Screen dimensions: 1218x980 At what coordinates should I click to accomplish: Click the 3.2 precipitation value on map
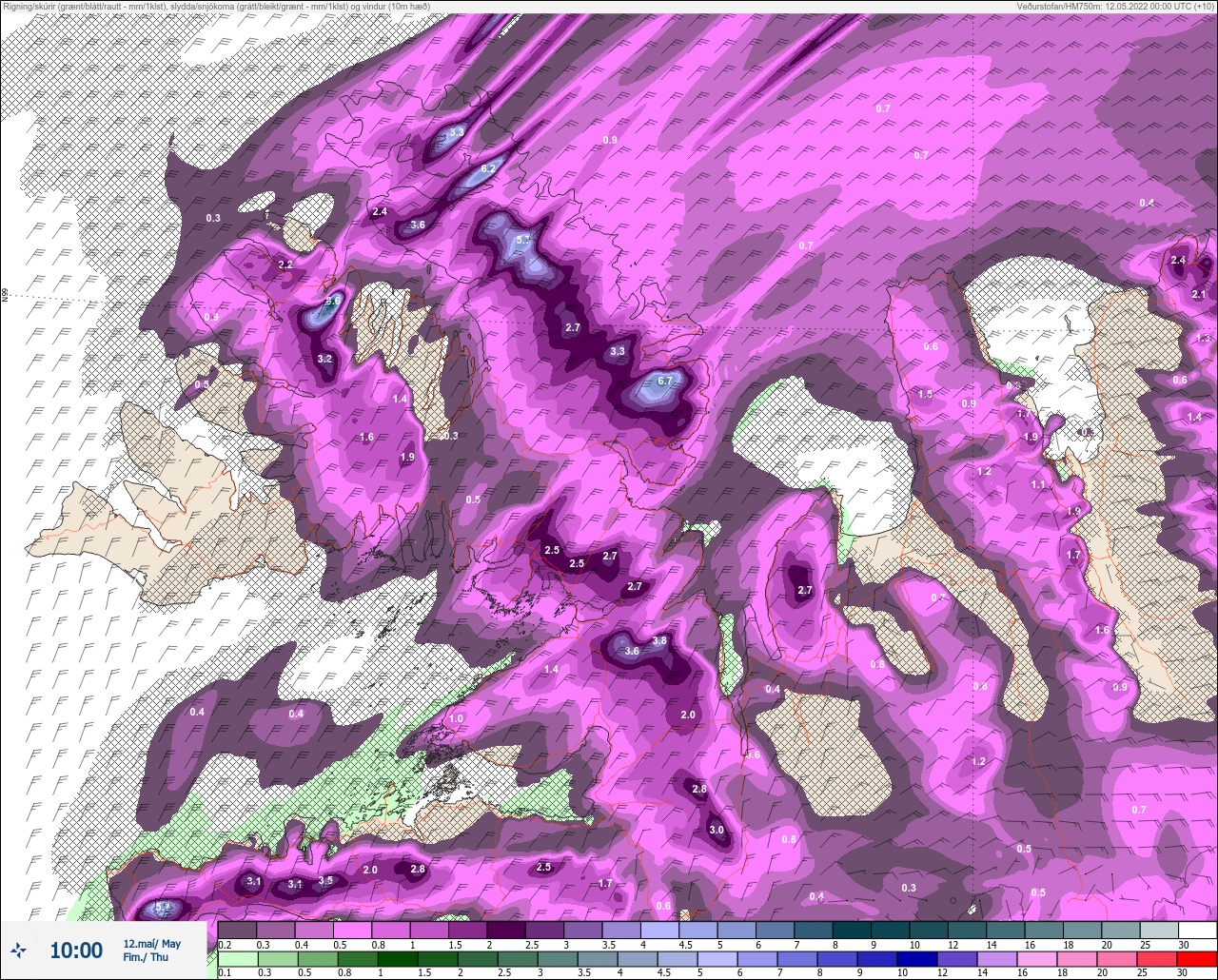(x=324, y=359)
